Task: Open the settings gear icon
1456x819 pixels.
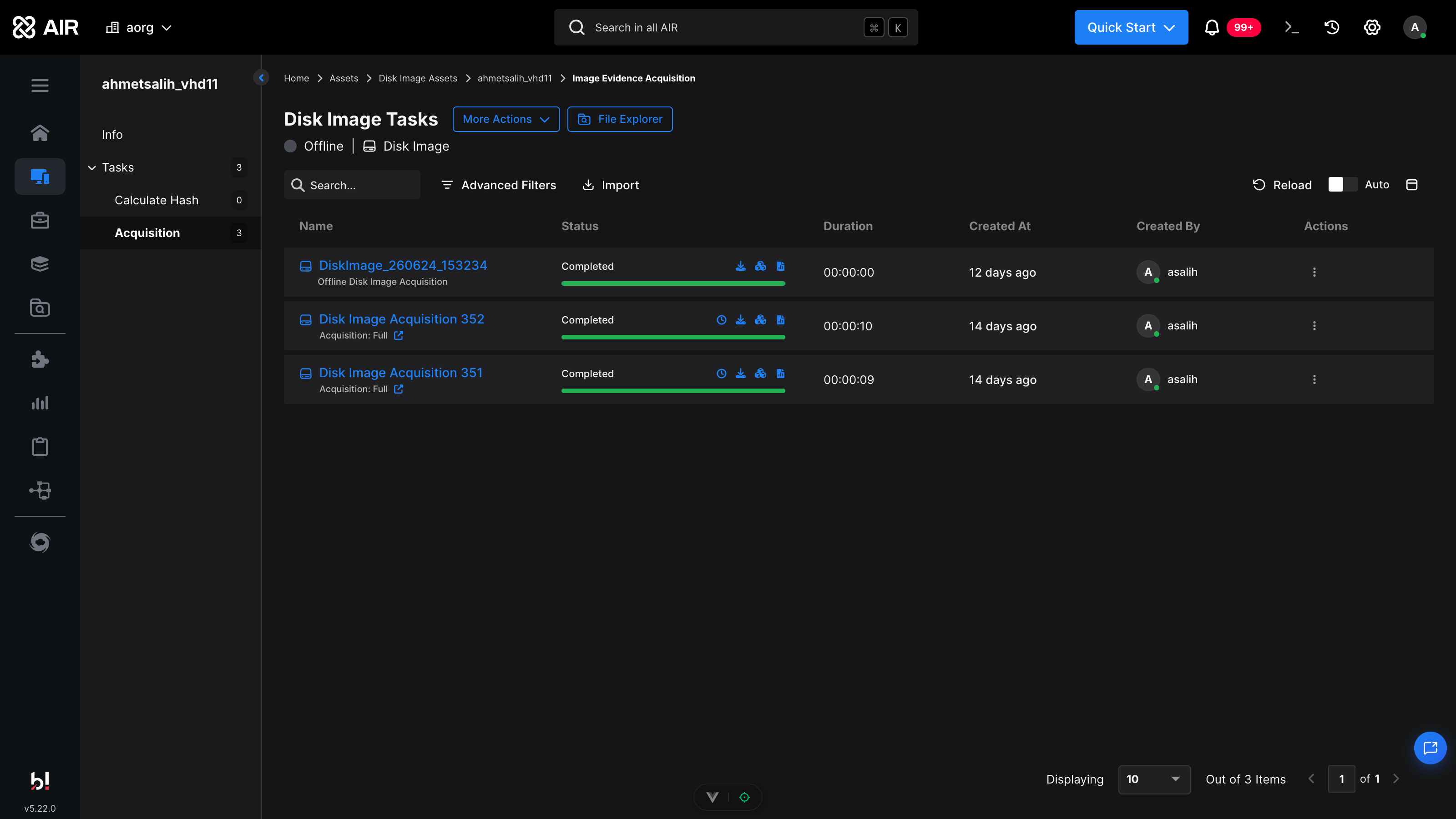Action: (x=1372, y=27)
